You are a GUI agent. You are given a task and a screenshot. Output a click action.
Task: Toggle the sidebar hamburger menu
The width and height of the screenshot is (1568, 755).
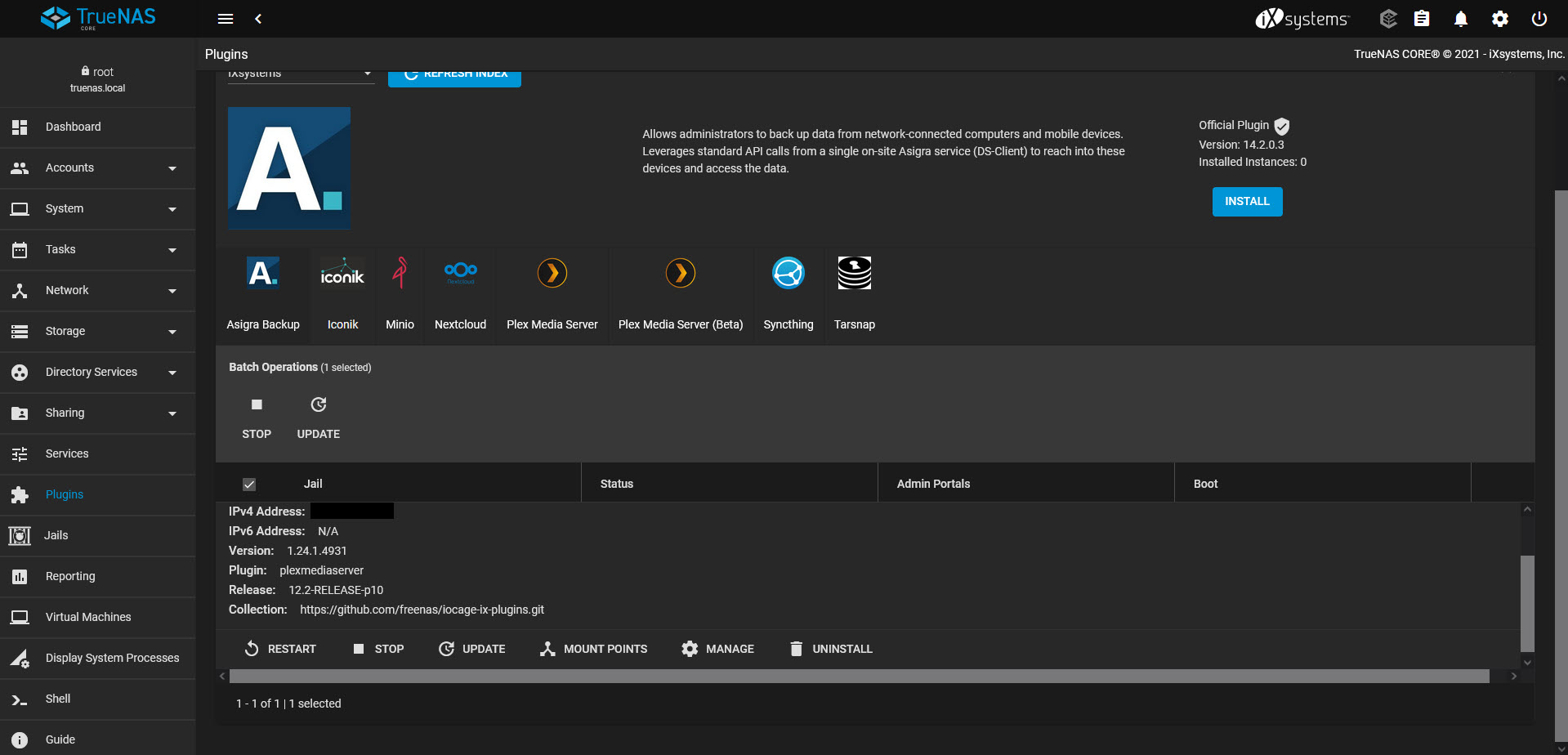(226, 19)
